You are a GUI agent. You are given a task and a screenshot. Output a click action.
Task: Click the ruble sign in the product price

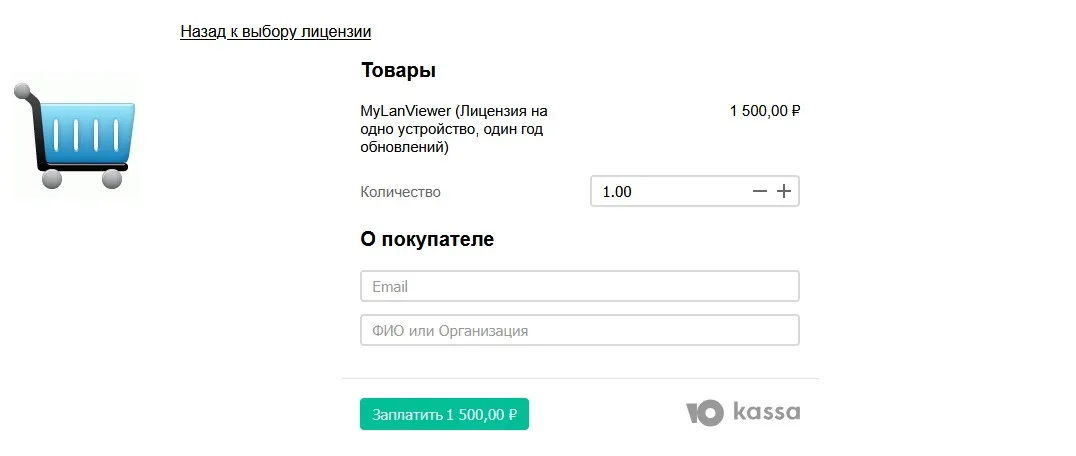796,111
